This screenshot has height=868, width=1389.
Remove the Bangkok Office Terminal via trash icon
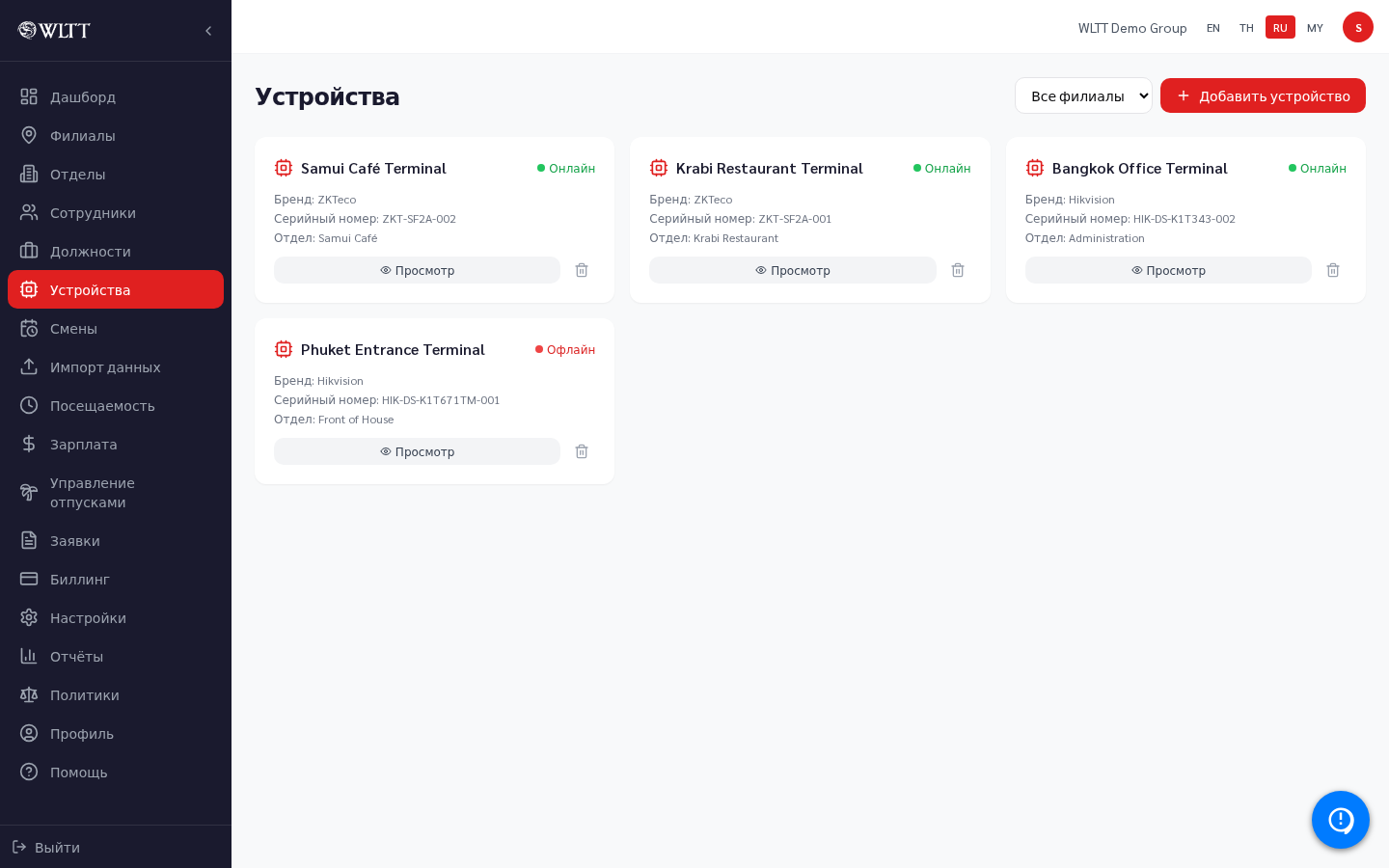[1333, 270]
